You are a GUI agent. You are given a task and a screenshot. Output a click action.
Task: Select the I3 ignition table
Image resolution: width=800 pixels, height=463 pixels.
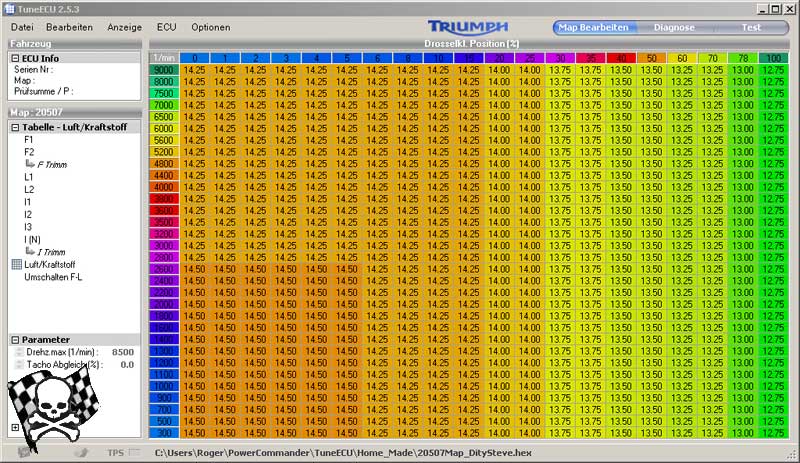pos(28,227)
